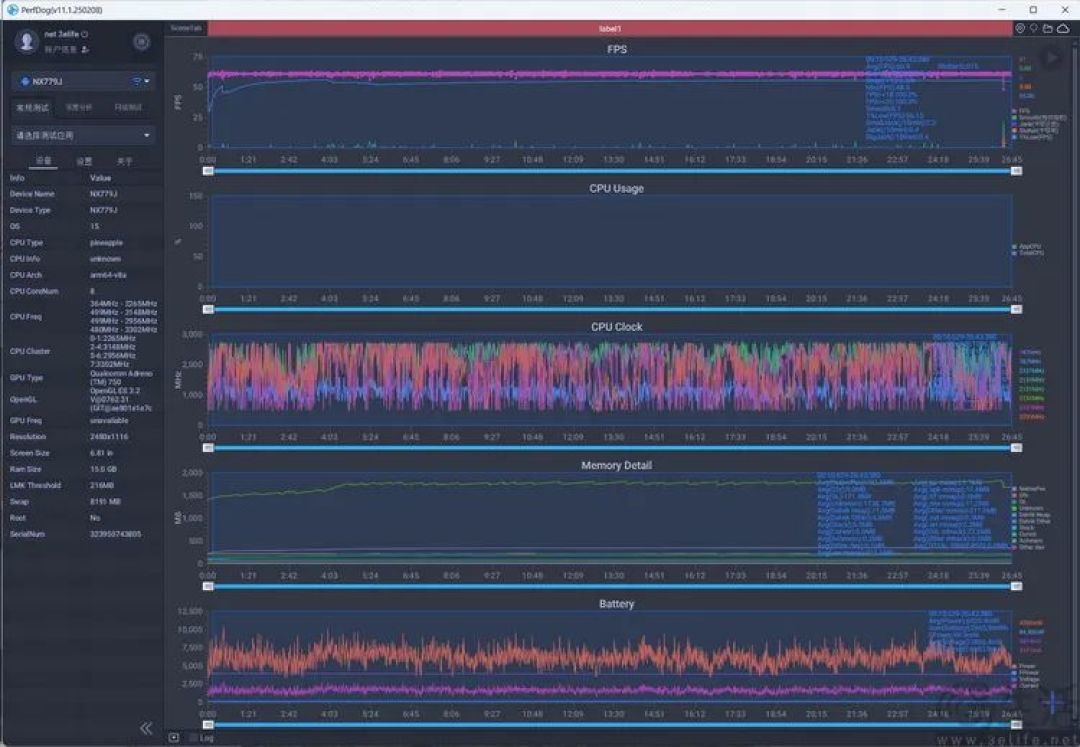
Task: Toggle the Log checkbox
Action: pyautogui.click(x=194, y=738)
